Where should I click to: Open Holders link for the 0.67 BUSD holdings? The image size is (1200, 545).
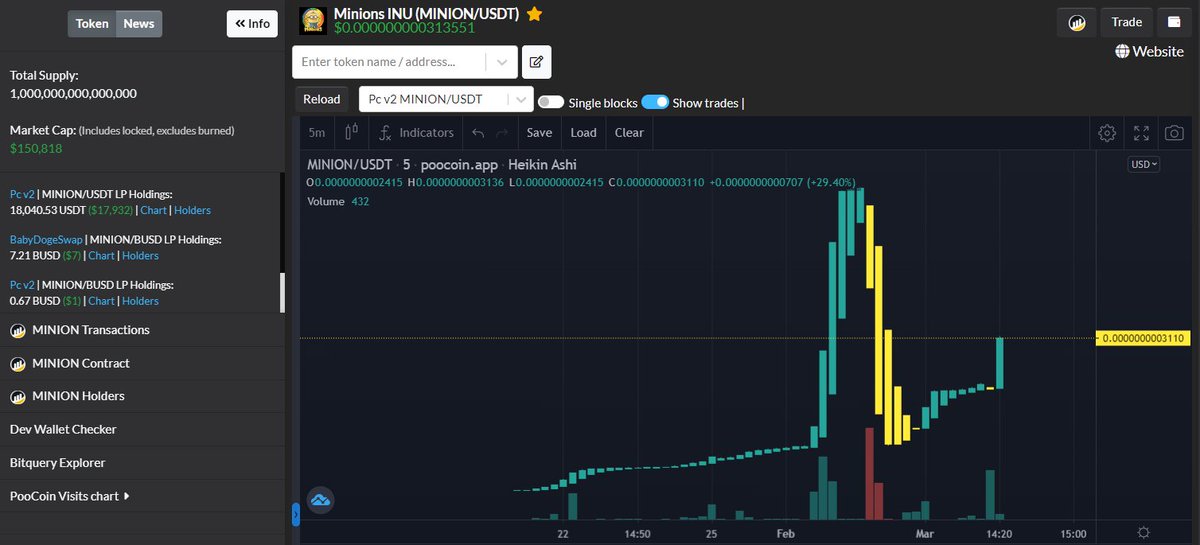140,301
